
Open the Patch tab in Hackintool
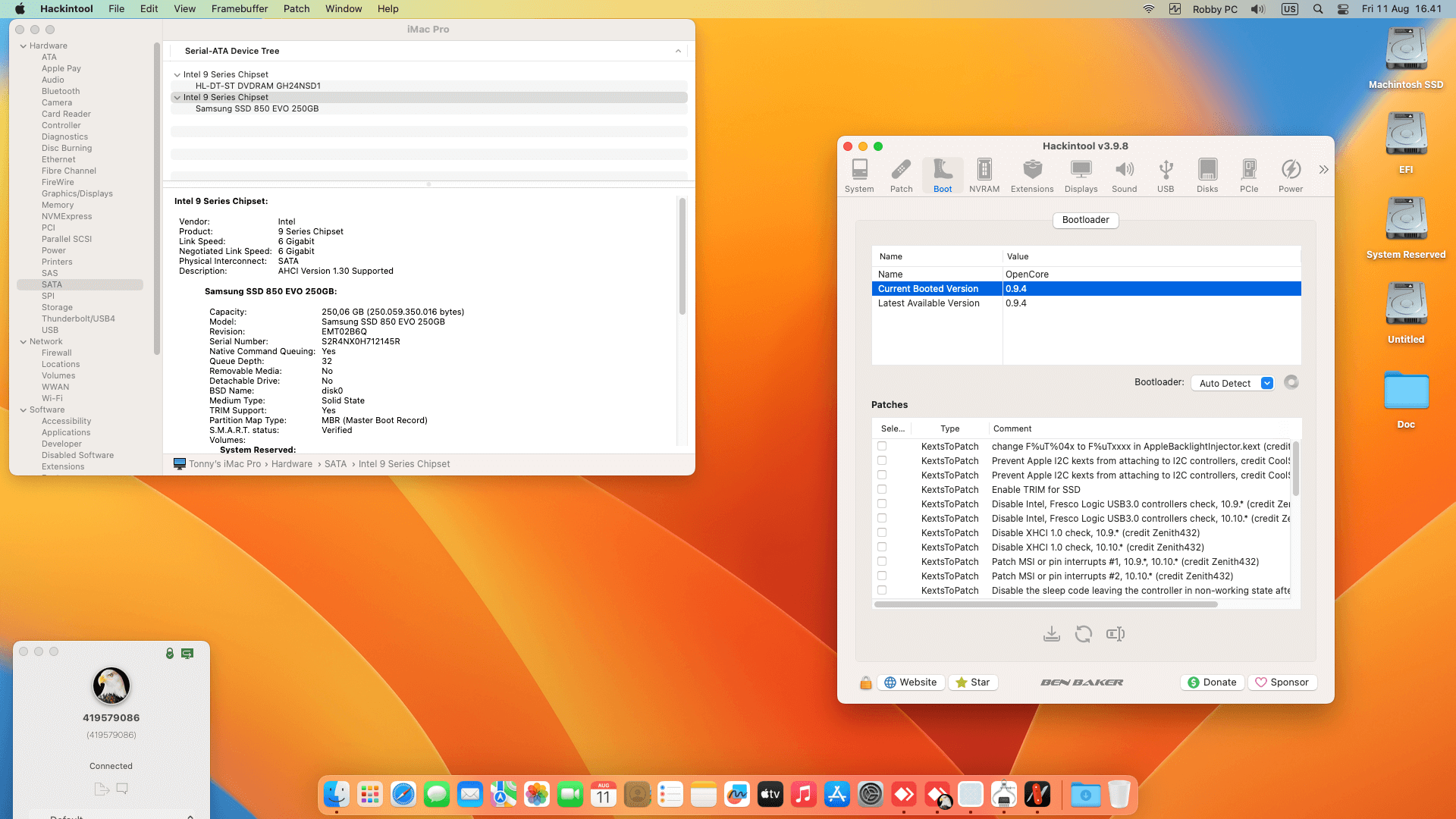[901, 175]
